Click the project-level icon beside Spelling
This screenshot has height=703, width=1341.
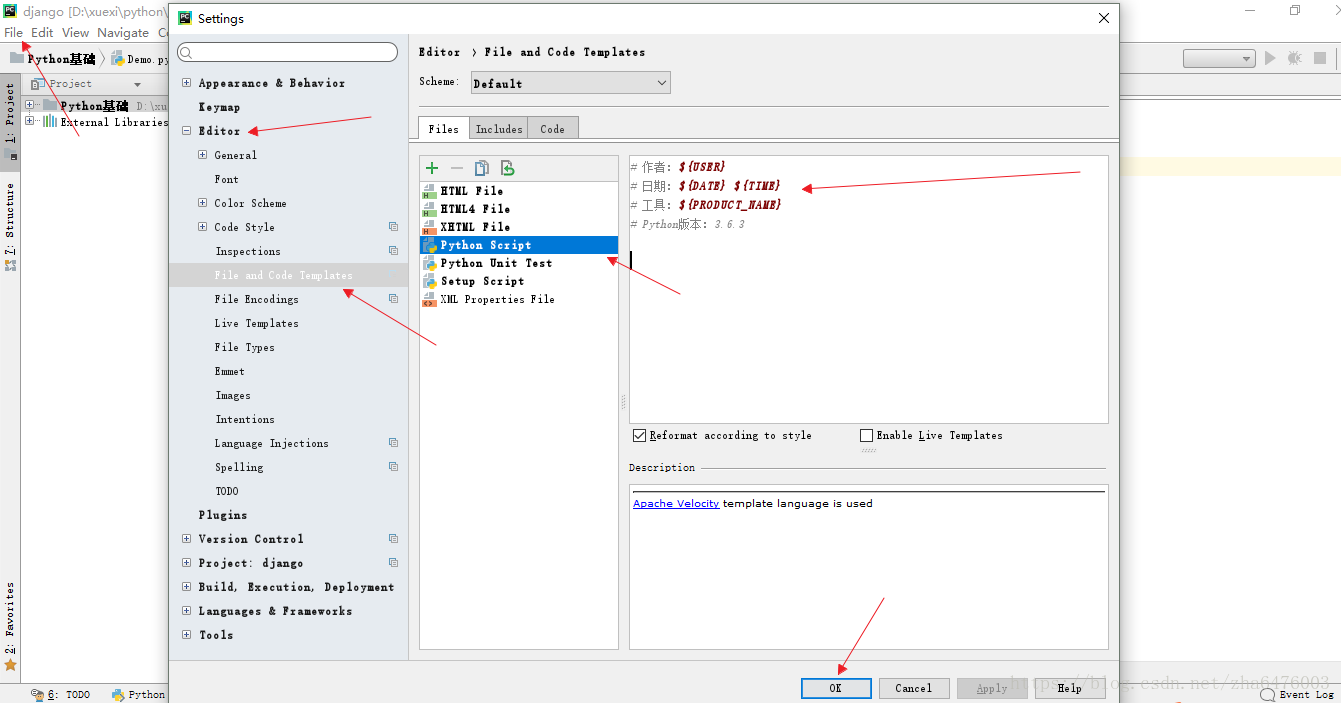click(x=393, y=467)
